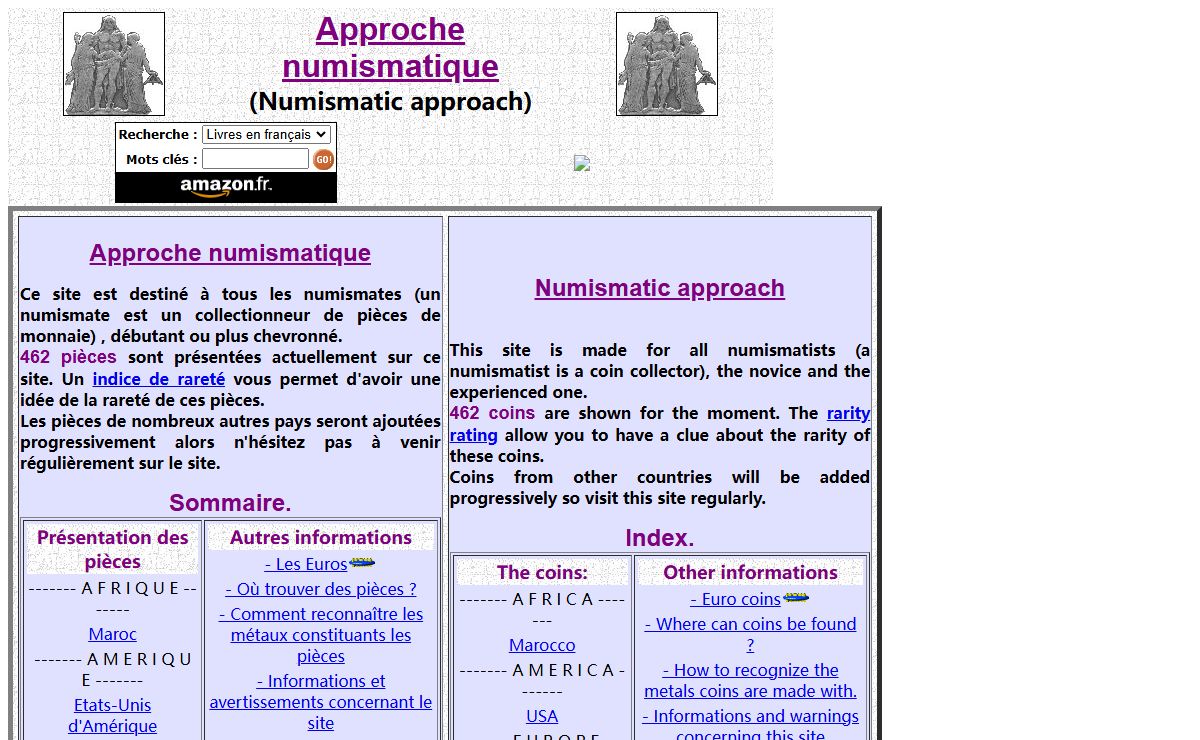
Task: Click the 462 coins text
Action: tap(492, 413)
